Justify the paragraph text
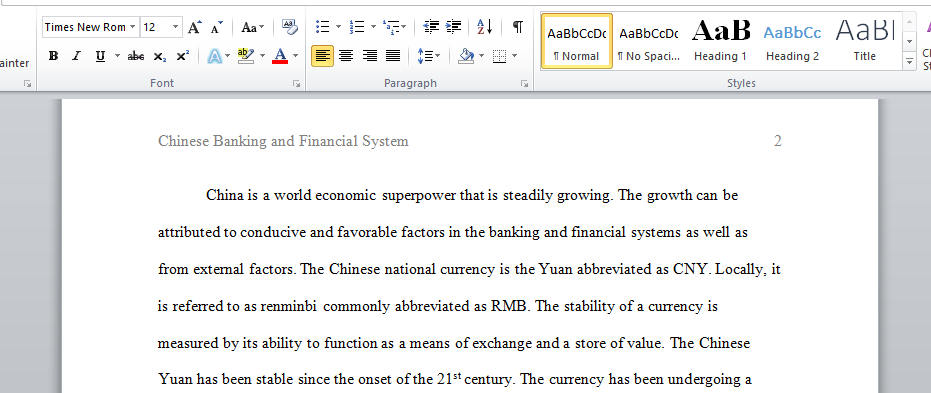The image size is (931, 393). coord(392,56)
